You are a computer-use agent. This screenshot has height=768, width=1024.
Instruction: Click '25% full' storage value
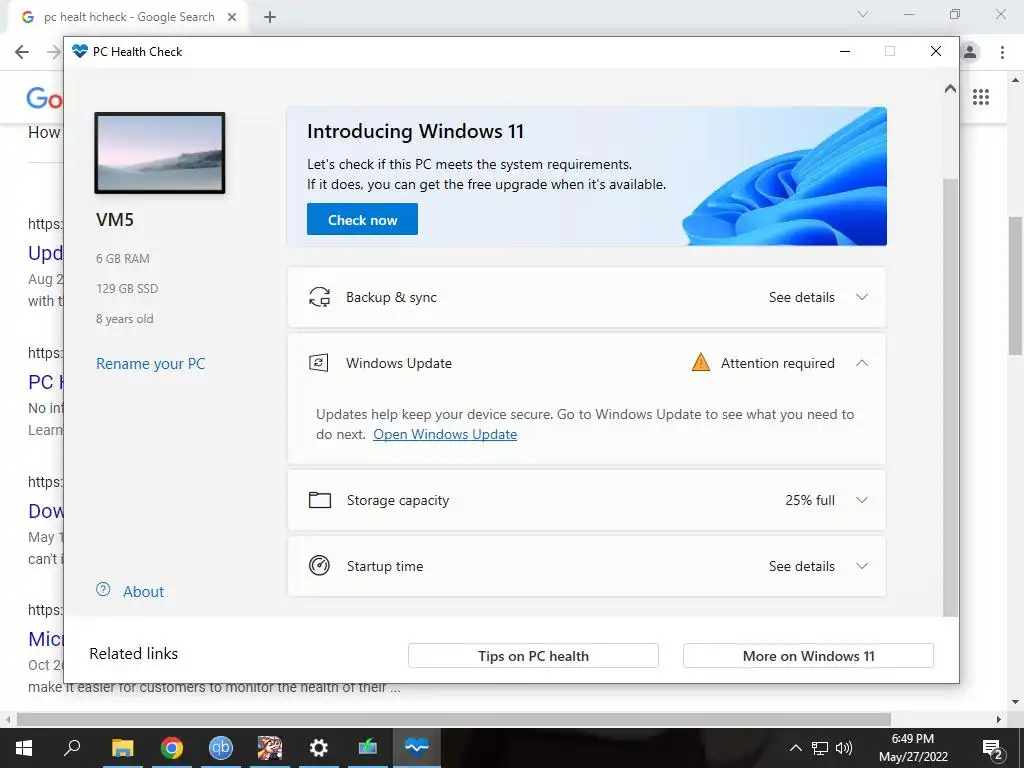[810, 500]
